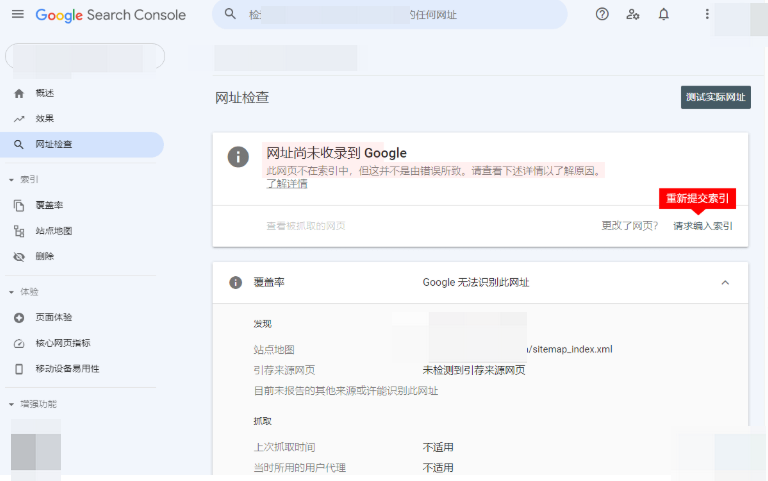Click the 引荐来源网页 label
This screenshot has width=768, height=481.
tap(284, 370)
